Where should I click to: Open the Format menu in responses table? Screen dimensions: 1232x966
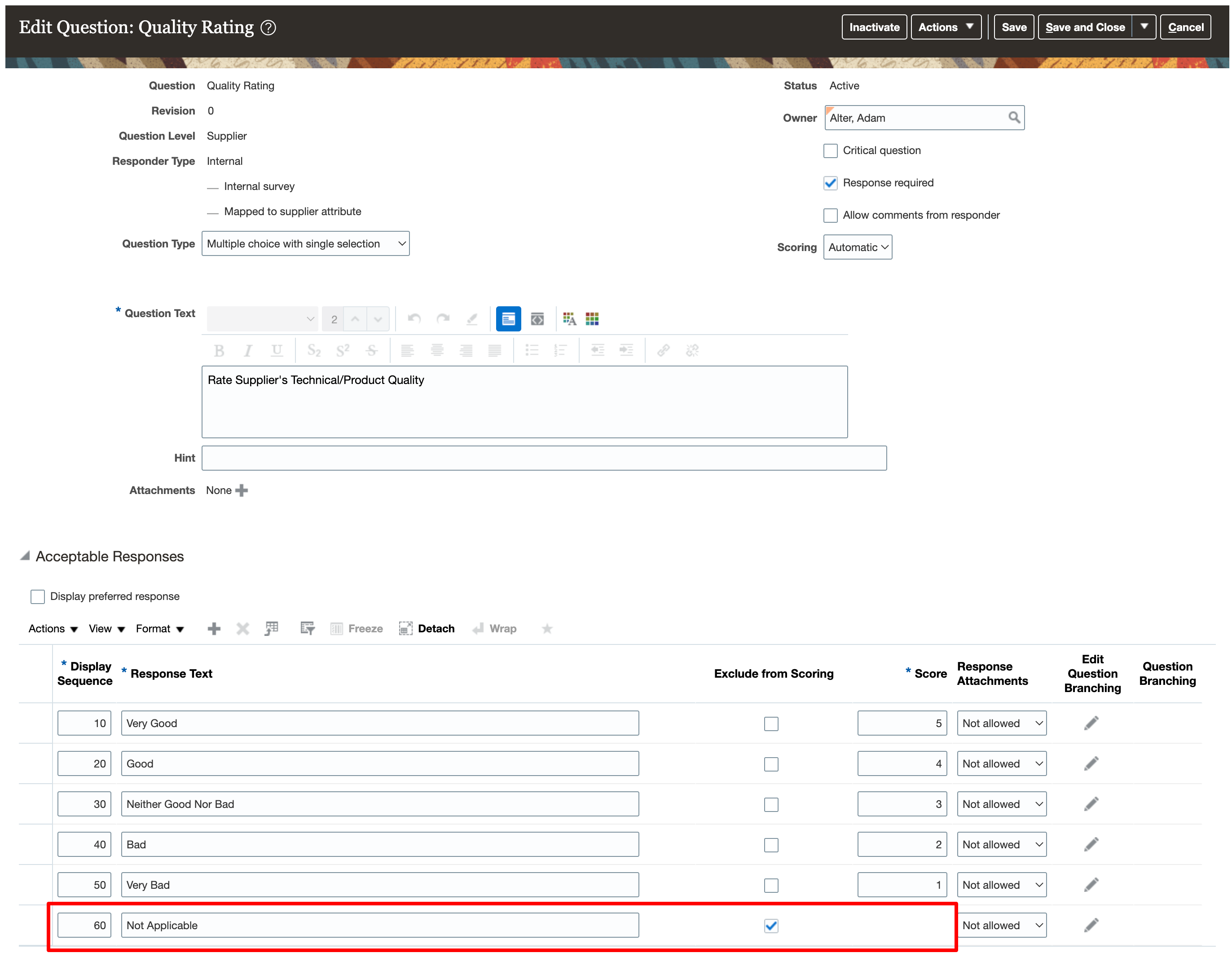[x=159, y=628]
